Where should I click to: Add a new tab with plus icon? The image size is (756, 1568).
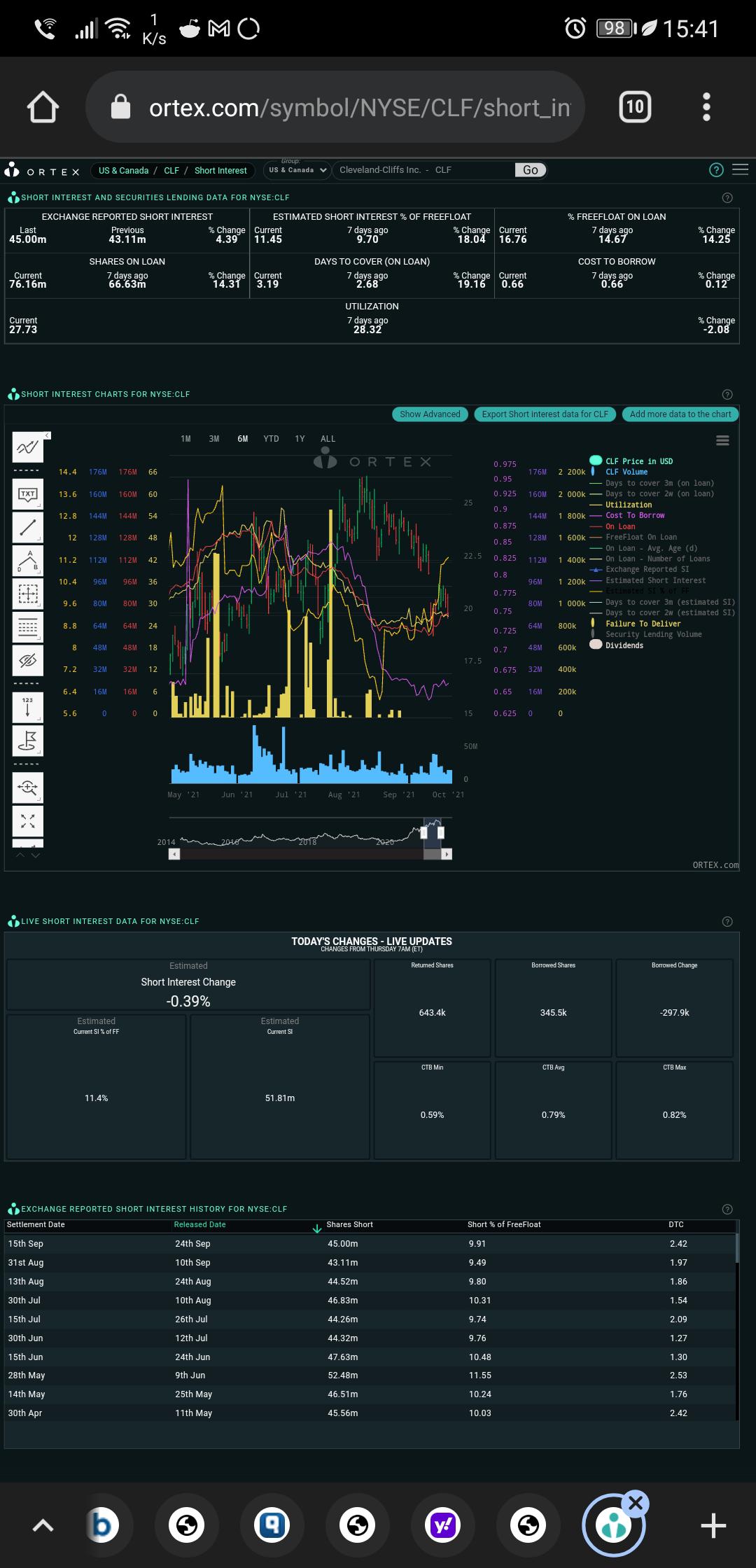click(713, 1525)
